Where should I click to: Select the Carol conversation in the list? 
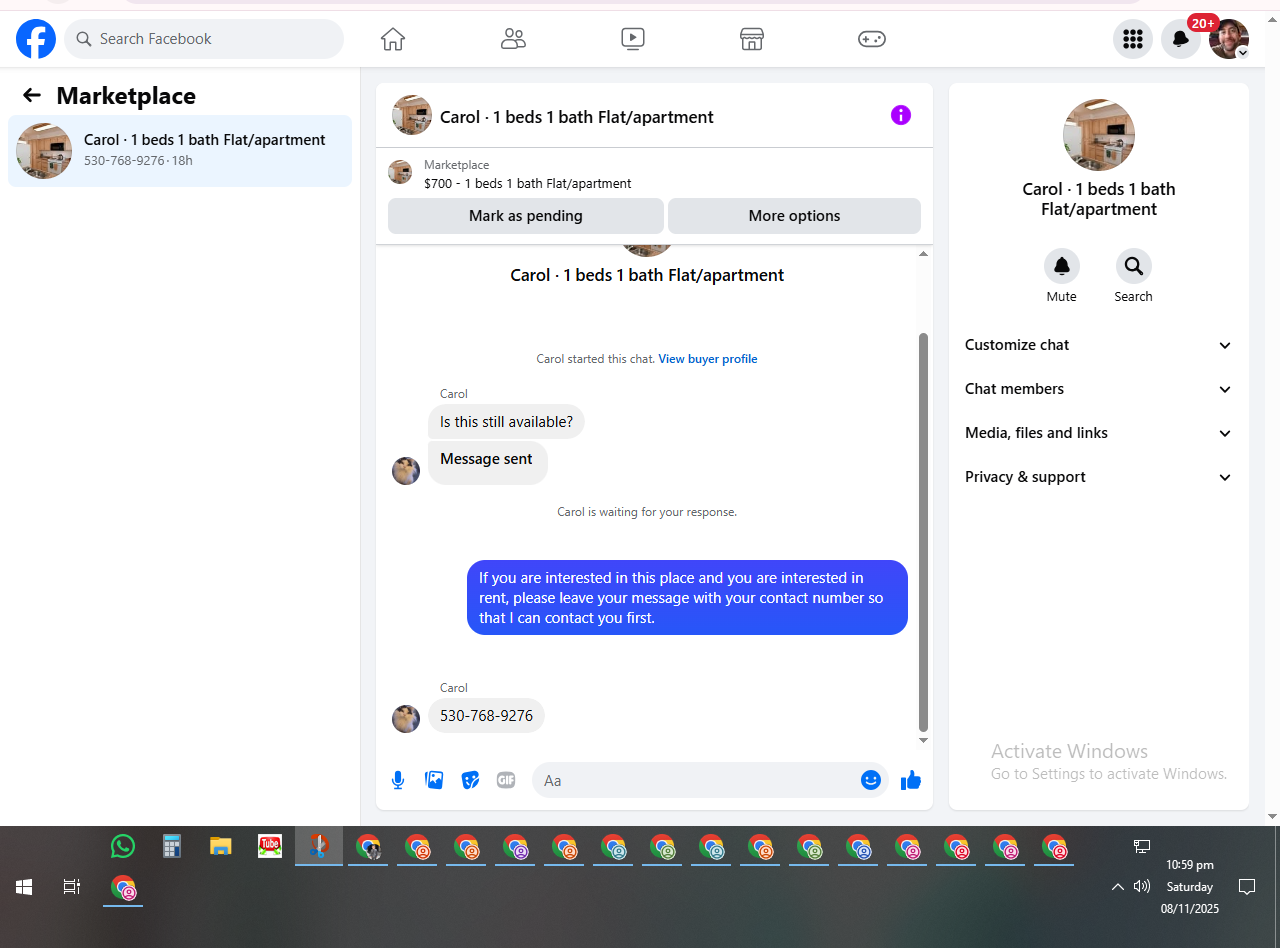click(180, 151)
